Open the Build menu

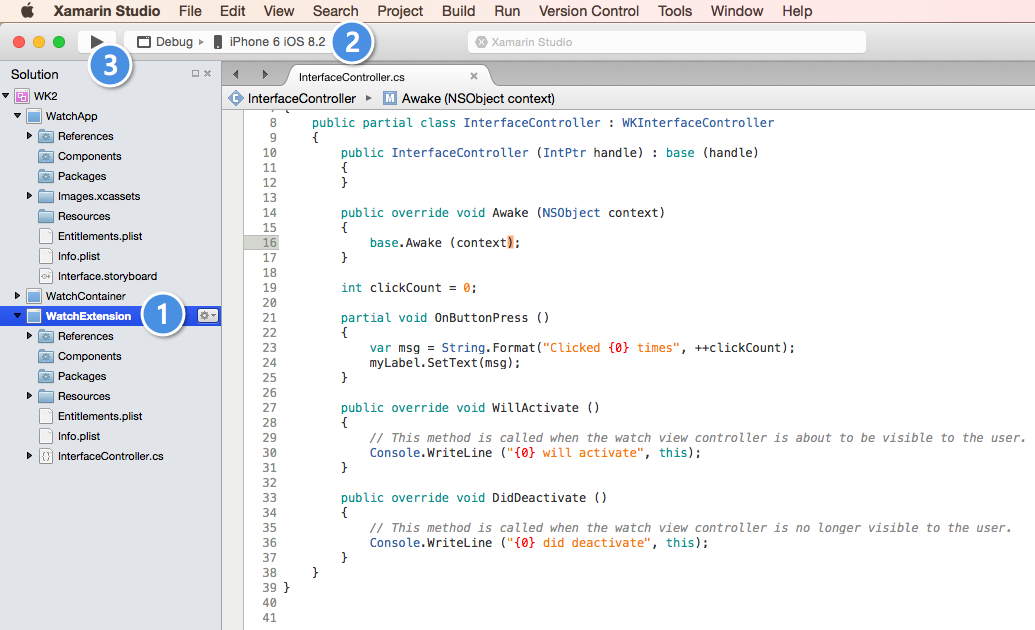click(458, 11)
